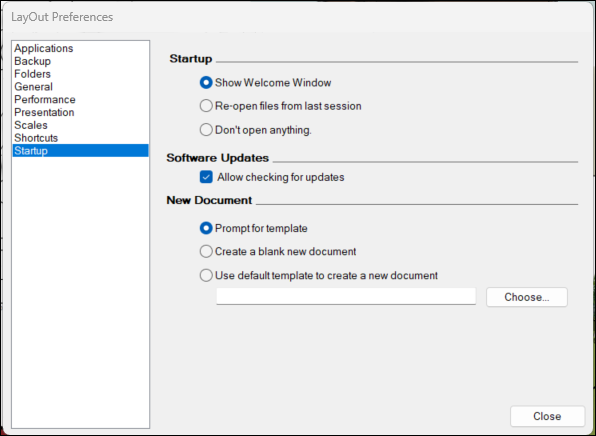Close the LayOut Preferences dialog
The height and width of the screenshot is (436, 596).
pos(547,416)
